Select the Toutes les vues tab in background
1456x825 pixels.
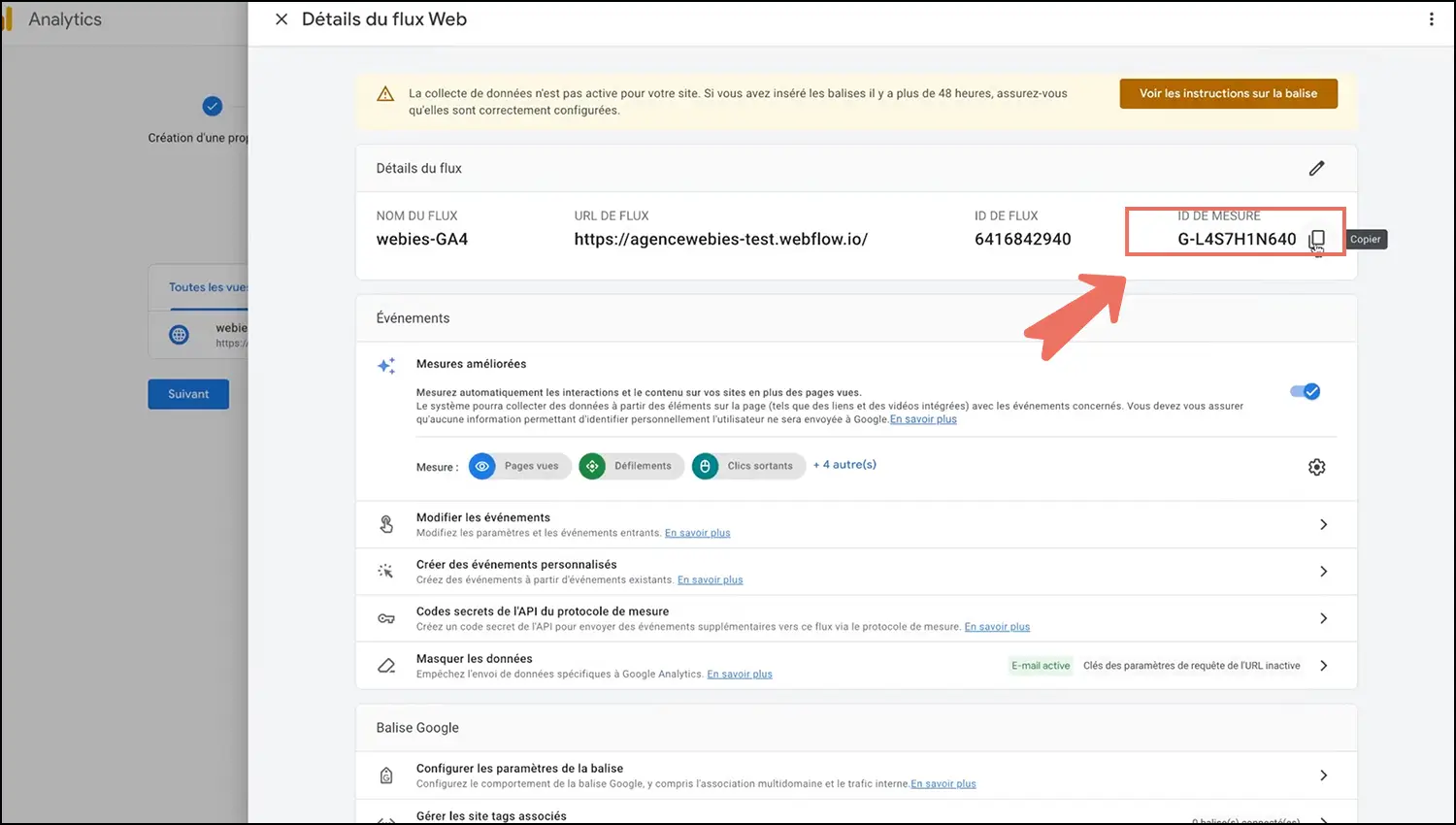point(208,287)
